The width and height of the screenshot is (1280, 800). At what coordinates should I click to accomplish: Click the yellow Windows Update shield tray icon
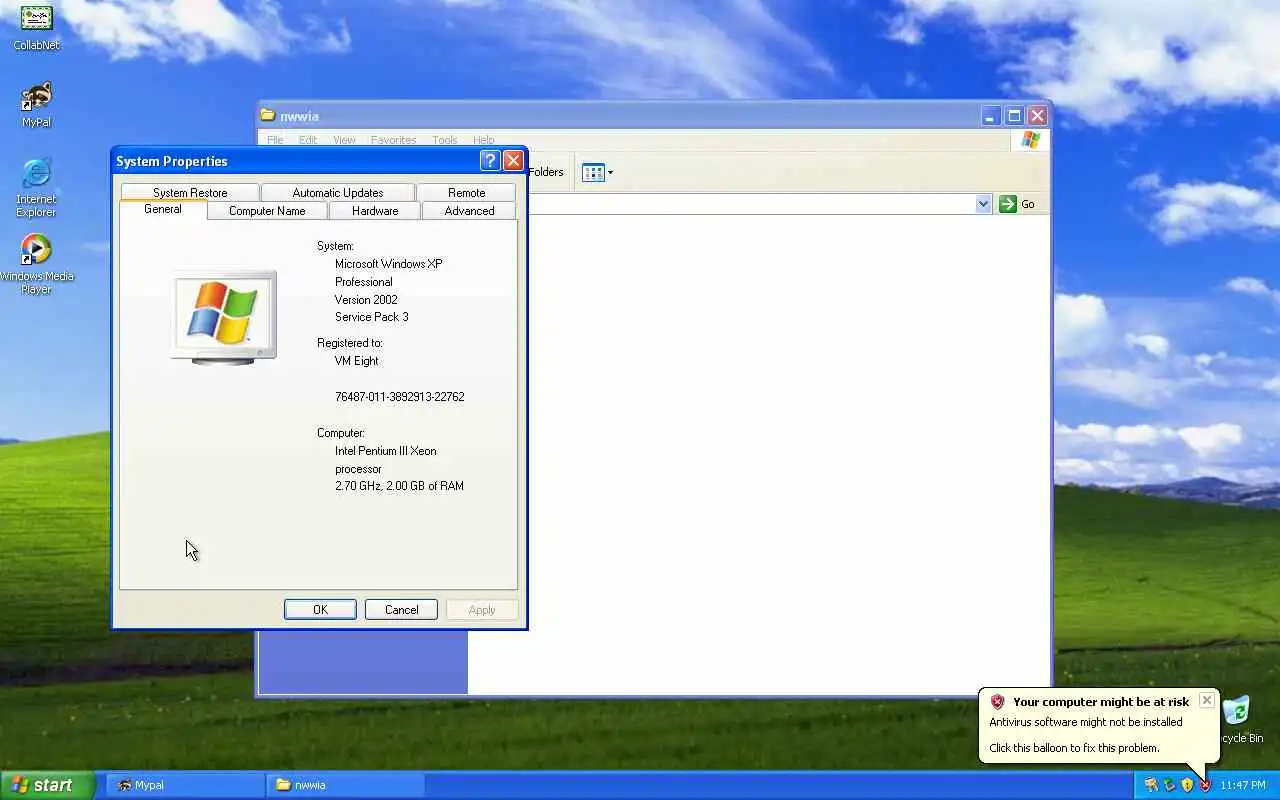tap(1187, 785)
